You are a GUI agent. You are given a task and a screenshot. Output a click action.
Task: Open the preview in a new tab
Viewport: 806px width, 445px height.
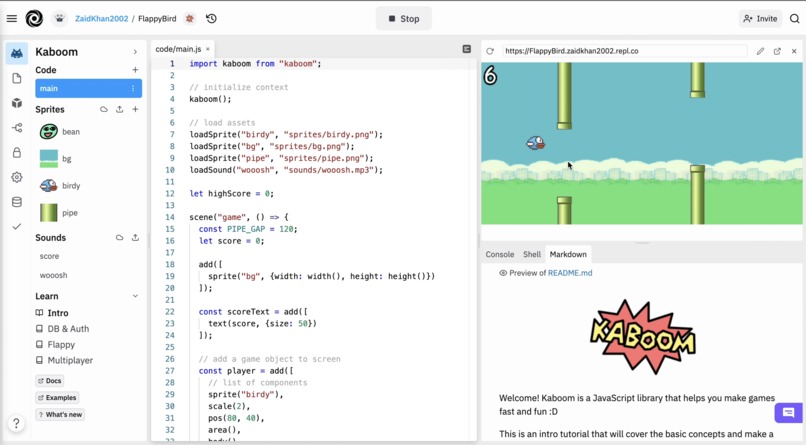tap(777, 51)
